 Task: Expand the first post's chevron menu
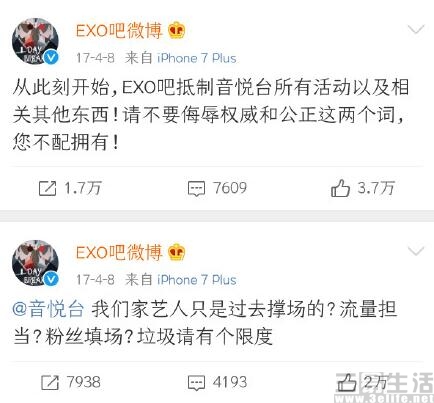point(416,30)
